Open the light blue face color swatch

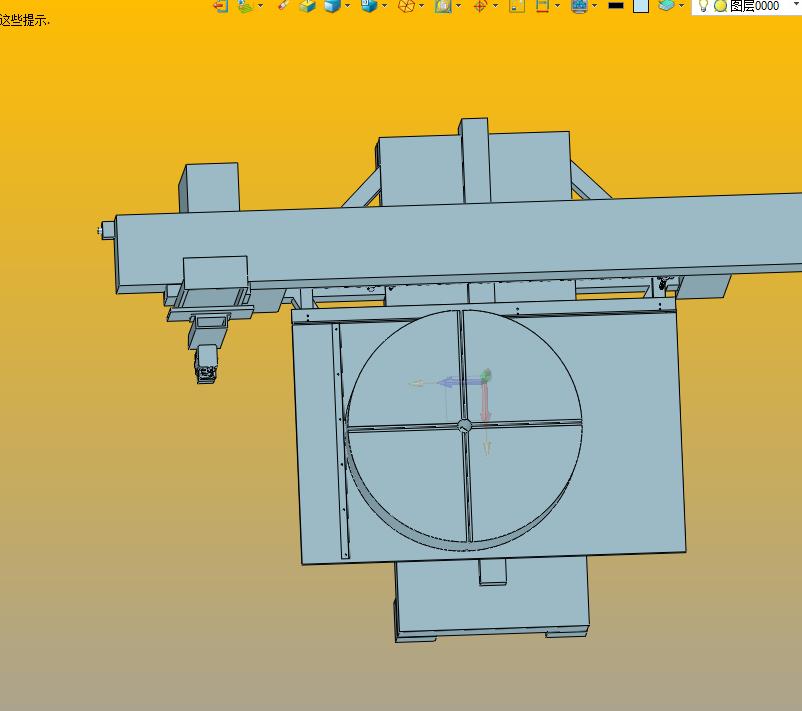coord(641,6)
